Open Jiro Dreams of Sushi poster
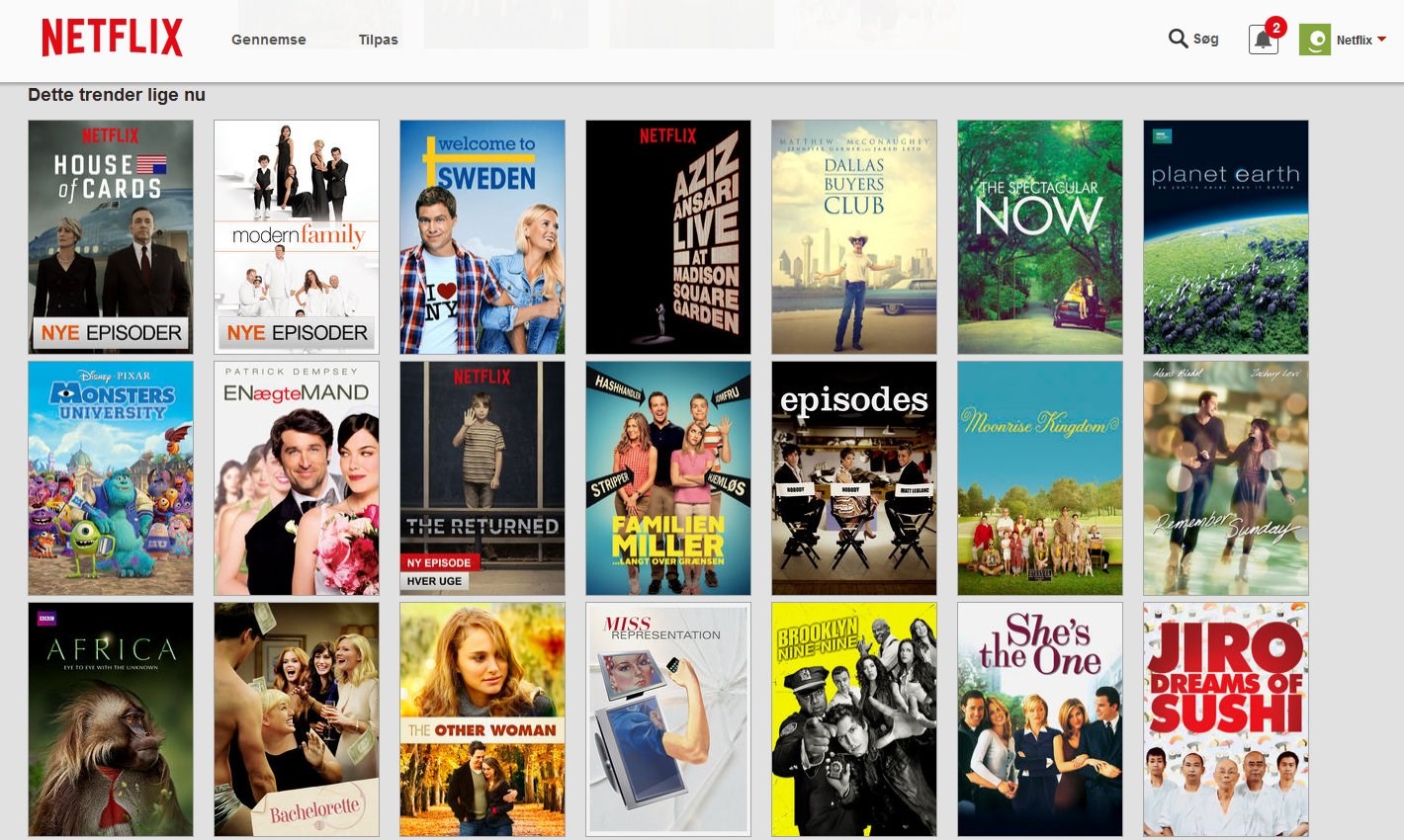 [1226, 719]
